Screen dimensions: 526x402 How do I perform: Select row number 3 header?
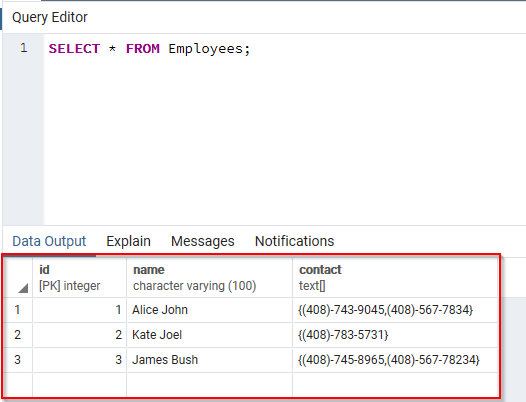click(x=17, y=360)
